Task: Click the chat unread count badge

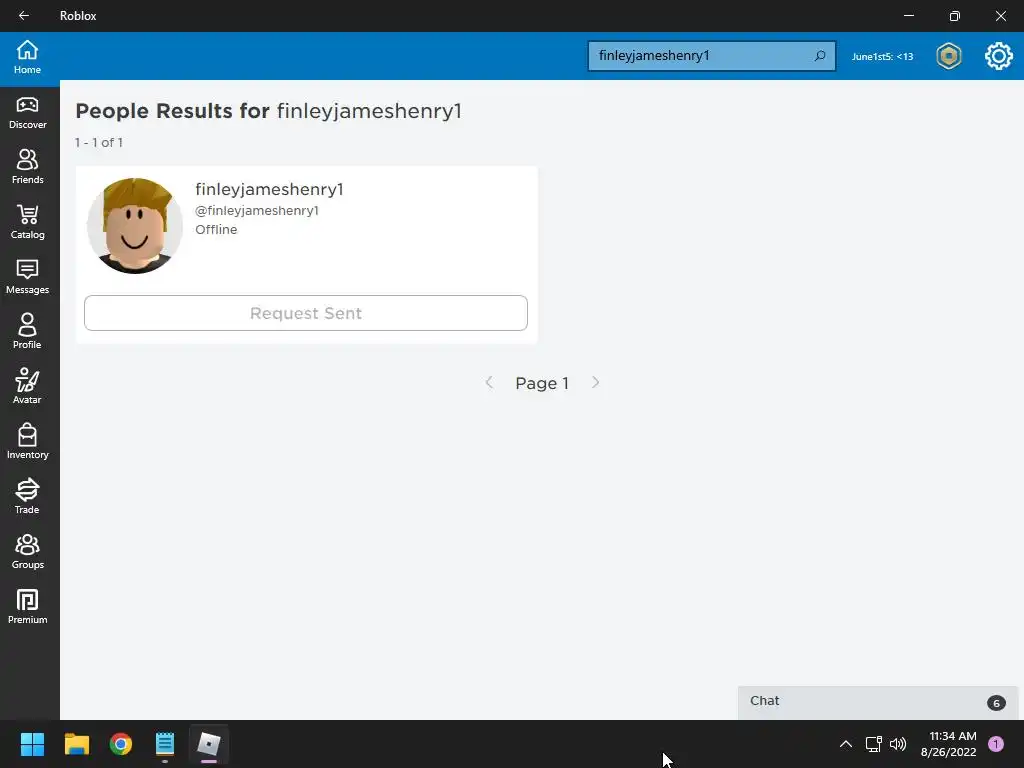Action: tap(996, 703)
